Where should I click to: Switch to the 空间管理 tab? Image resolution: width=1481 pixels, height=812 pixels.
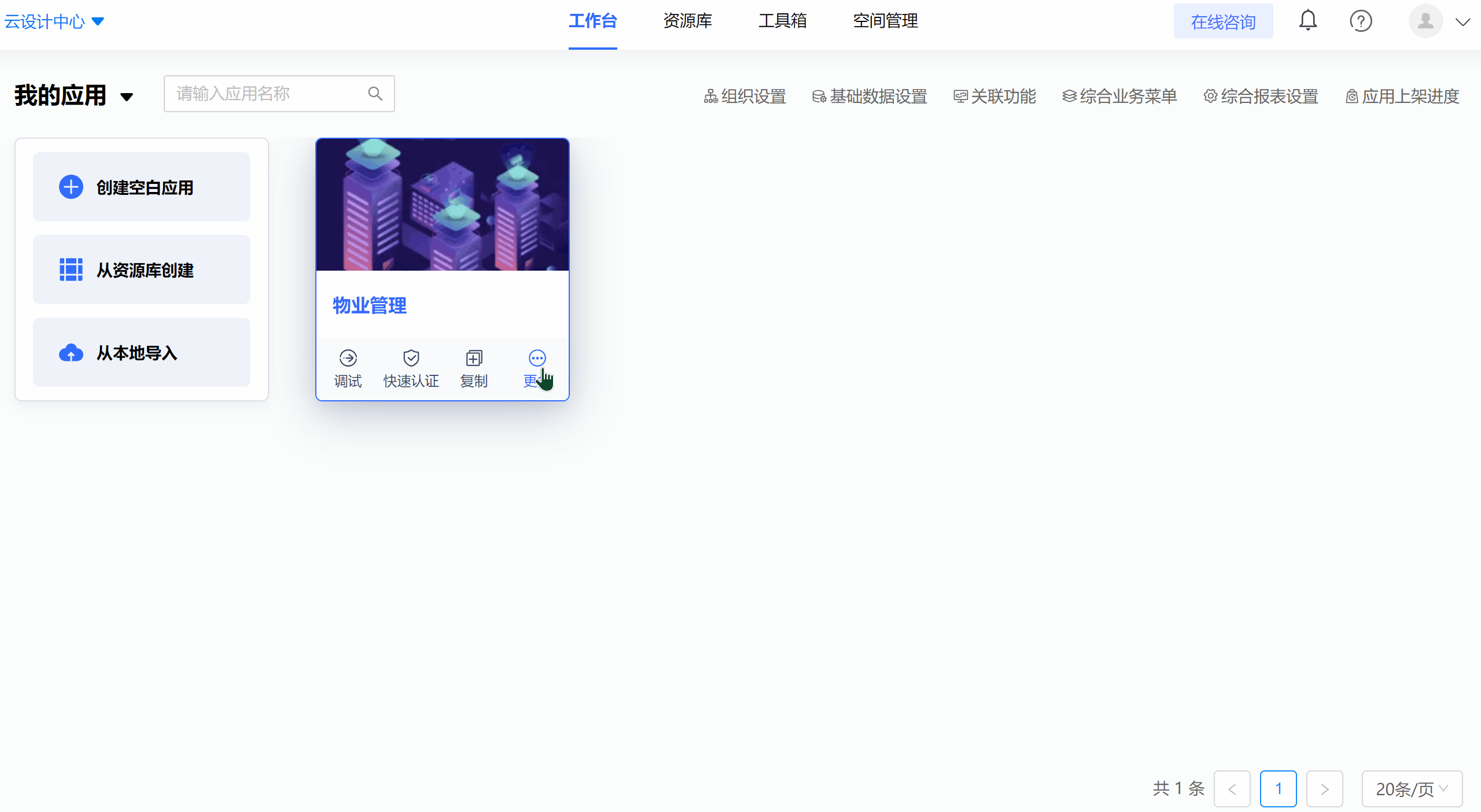(x=885, y=21)
